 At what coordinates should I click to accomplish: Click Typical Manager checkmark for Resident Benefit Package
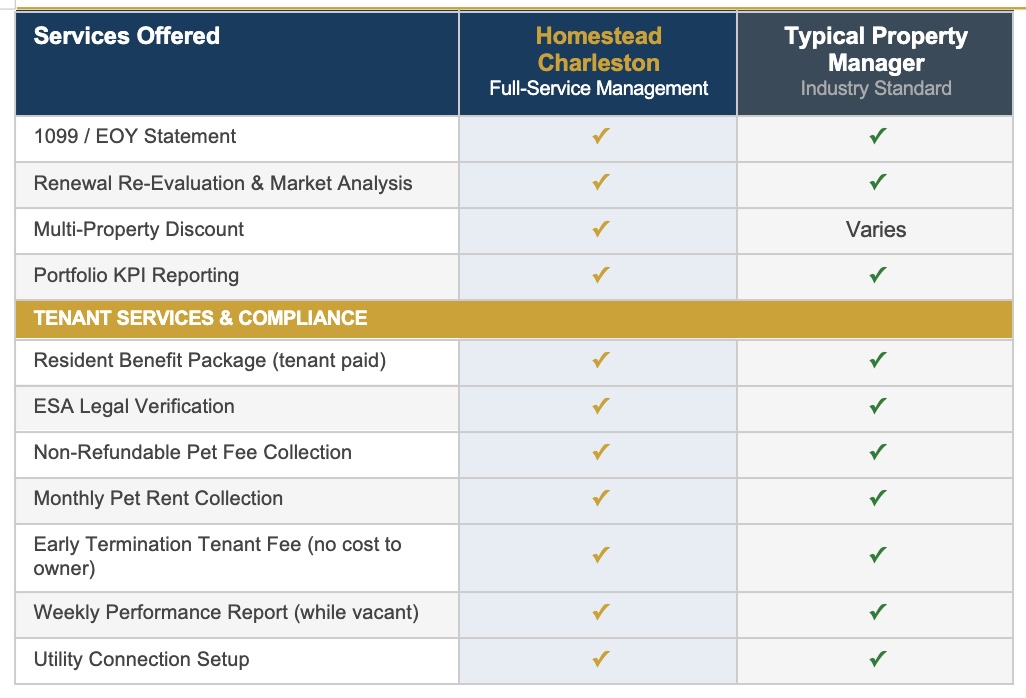point(877,360)
